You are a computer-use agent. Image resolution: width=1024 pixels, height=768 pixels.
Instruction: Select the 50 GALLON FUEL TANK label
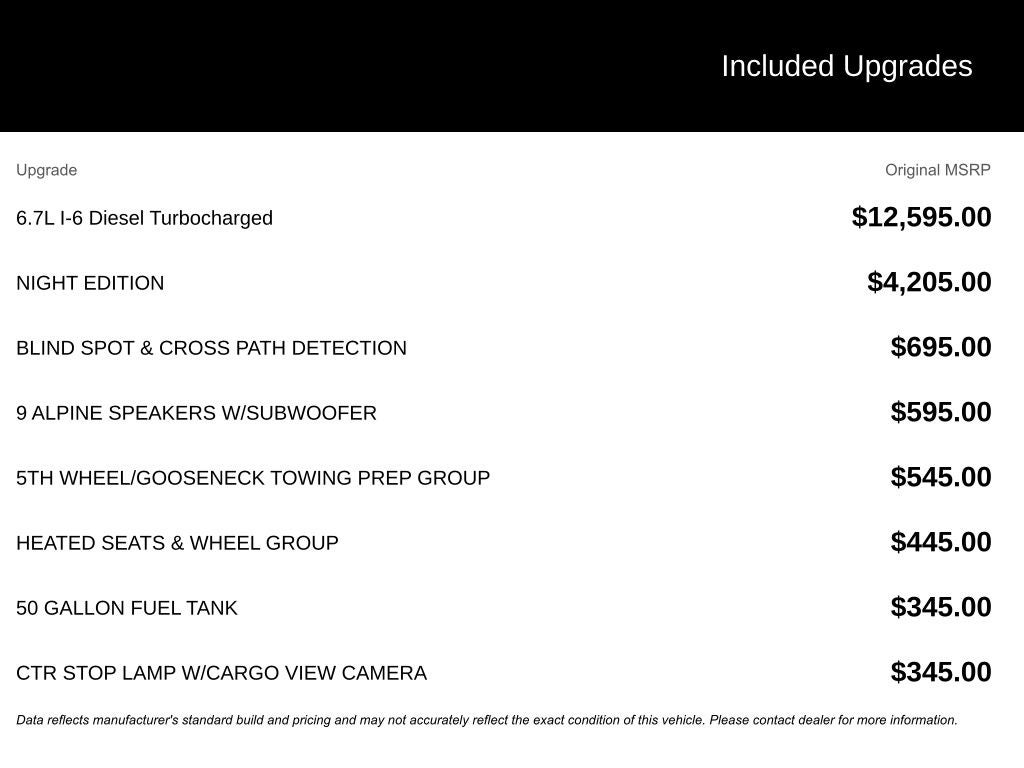127,608
